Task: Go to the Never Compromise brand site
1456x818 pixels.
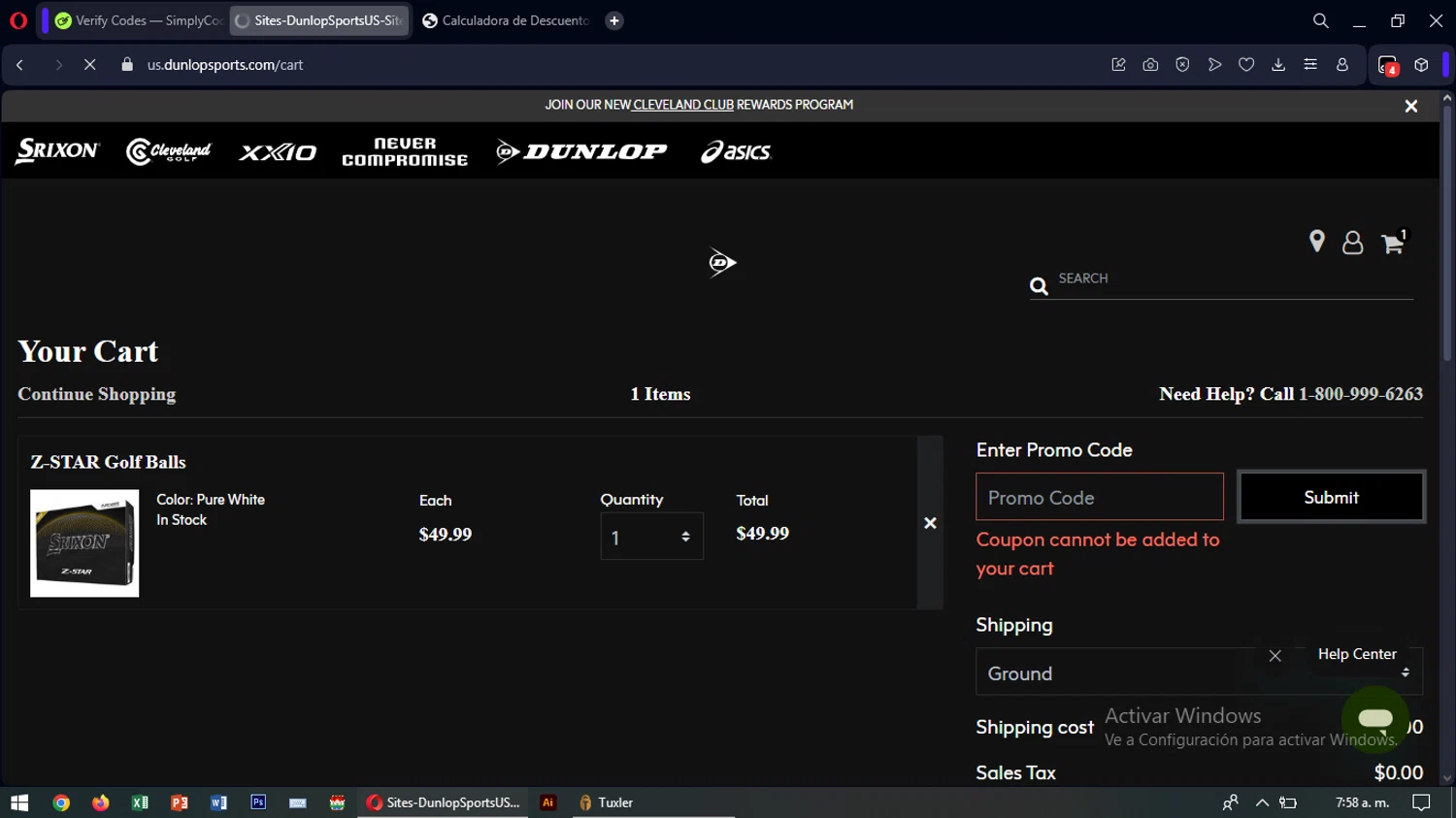Action: [x=405, y=151]
